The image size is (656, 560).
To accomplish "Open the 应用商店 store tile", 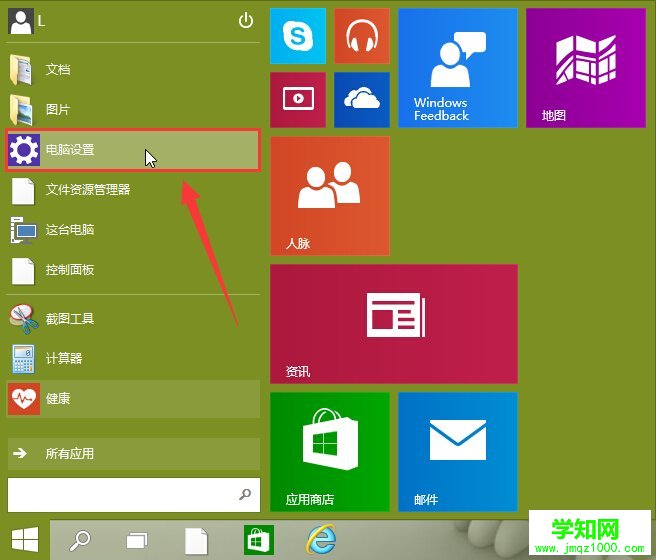I will pyautogui.click(x=330, y=452).
